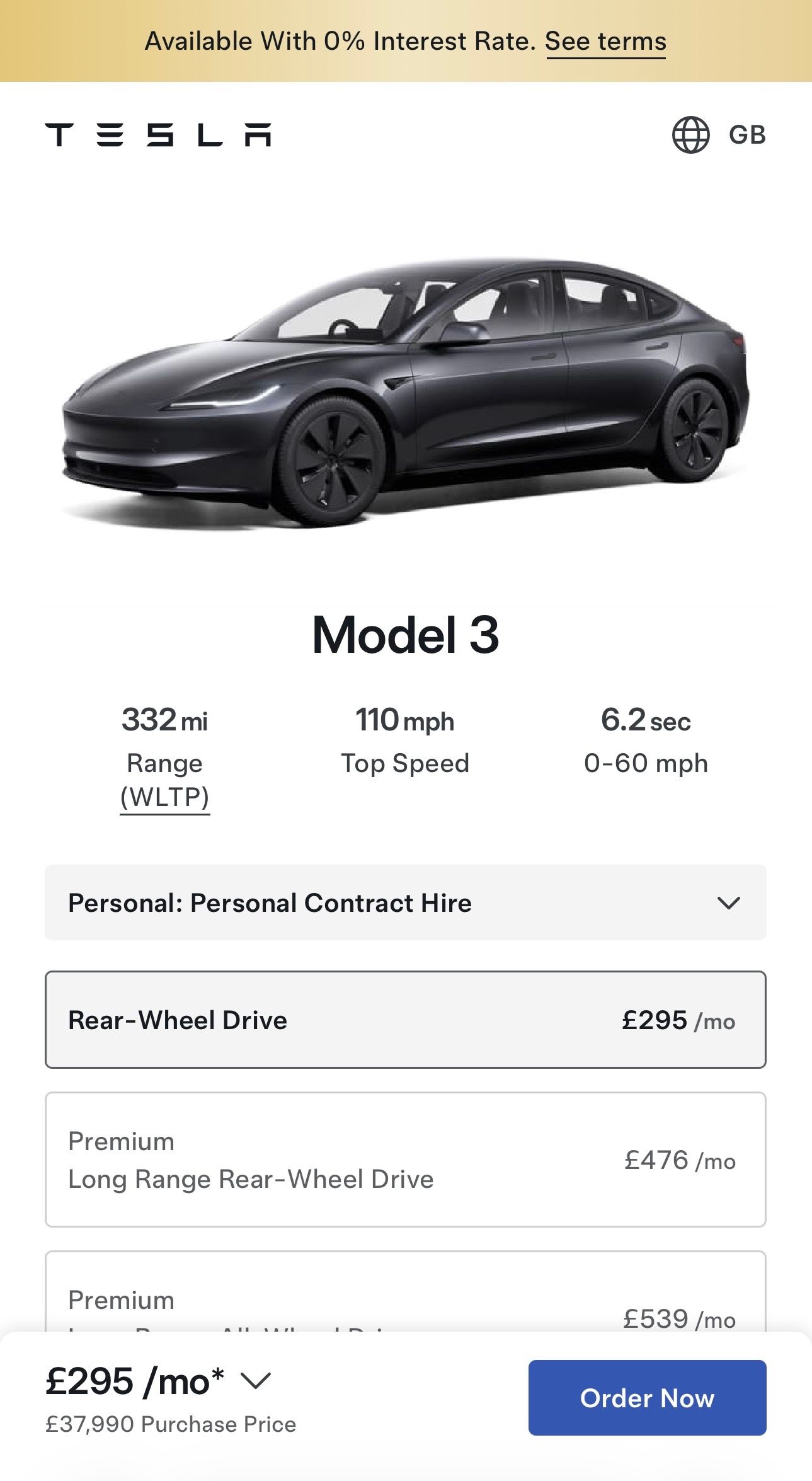Click the Model 3 heading

pos(406,635)
